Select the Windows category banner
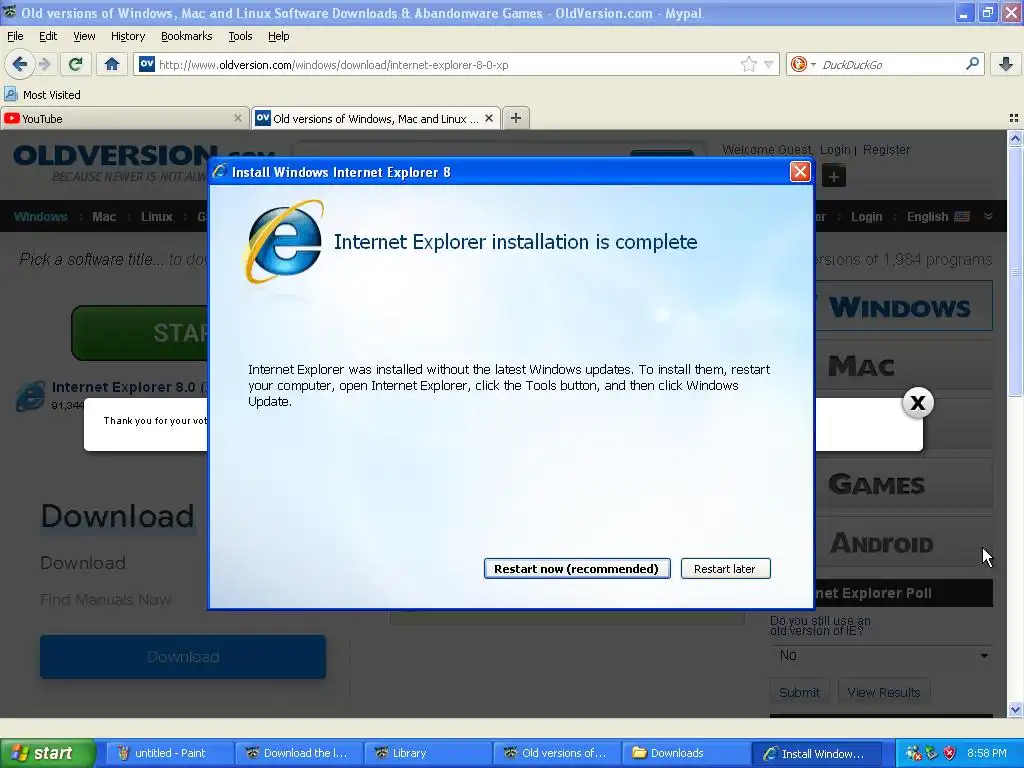The height and width of the screenshot is (768, 1024). [x=903, y=306]
